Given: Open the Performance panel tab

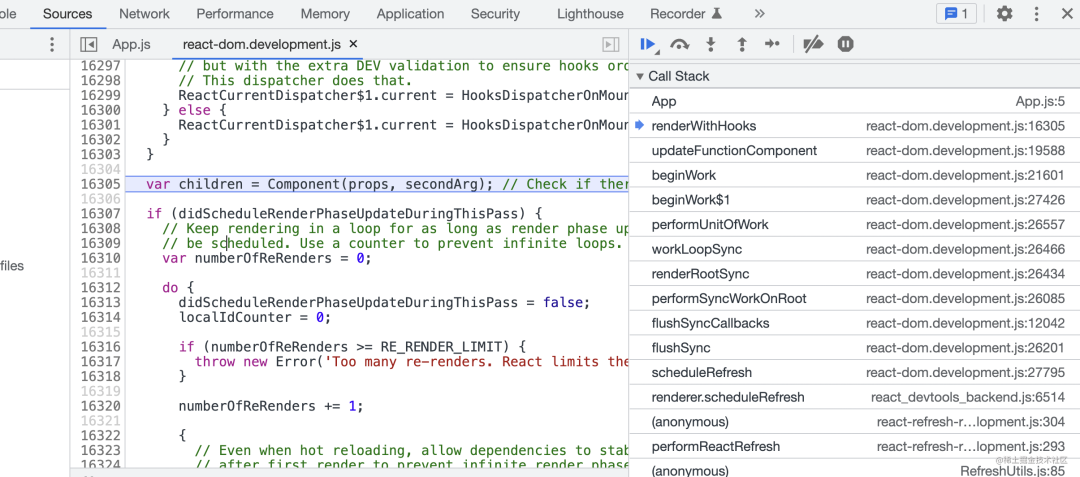Looking at the screenshot, I should 235,14.
